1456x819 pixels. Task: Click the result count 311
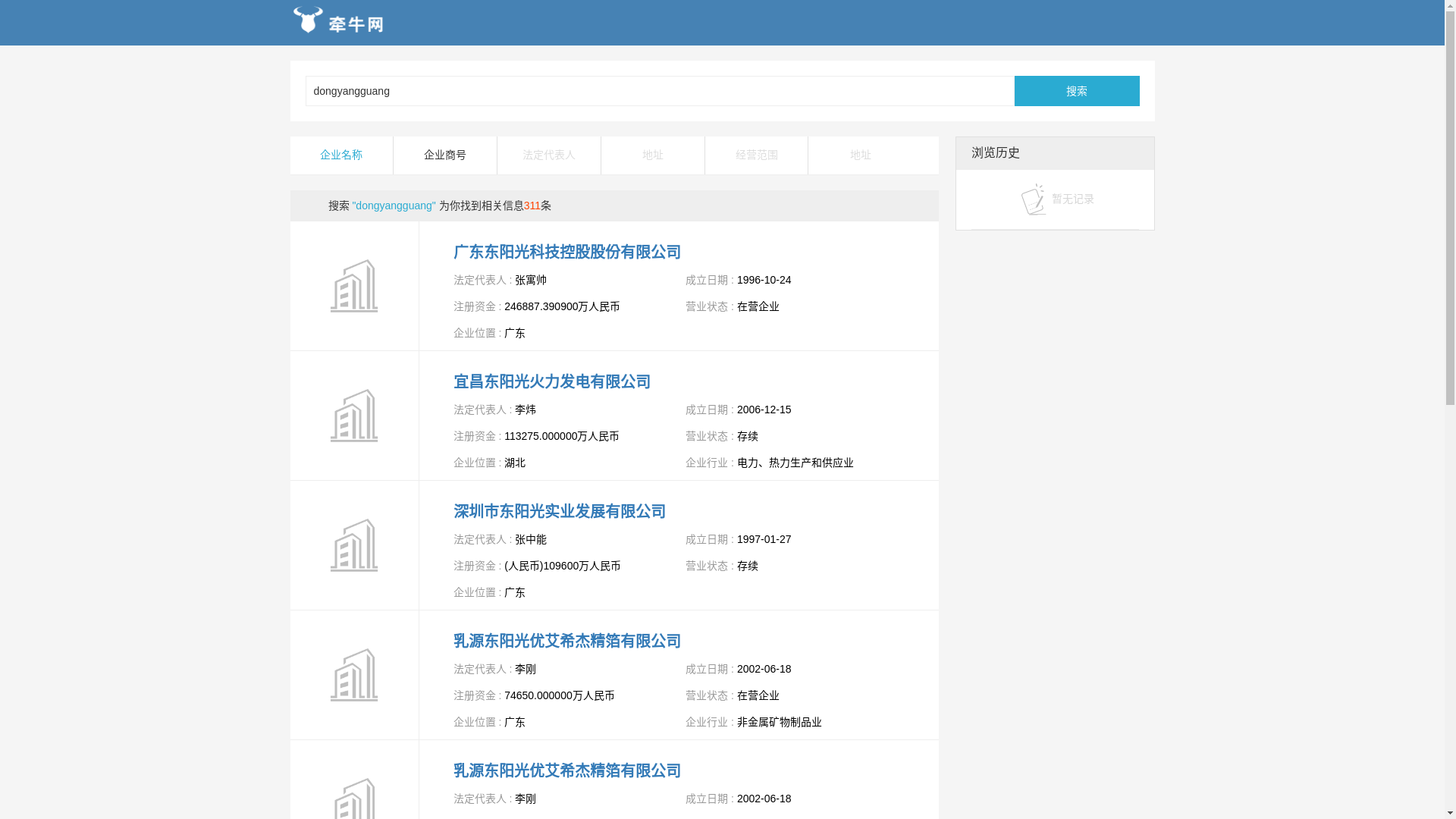532,206
